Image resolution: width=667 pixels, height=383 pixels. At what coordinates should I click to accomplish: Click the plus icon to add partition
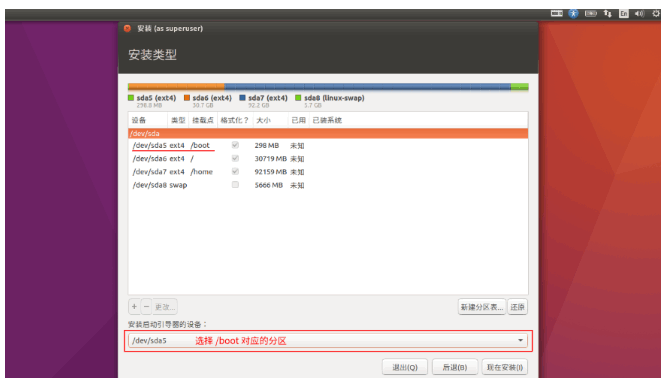pos(134,306)
